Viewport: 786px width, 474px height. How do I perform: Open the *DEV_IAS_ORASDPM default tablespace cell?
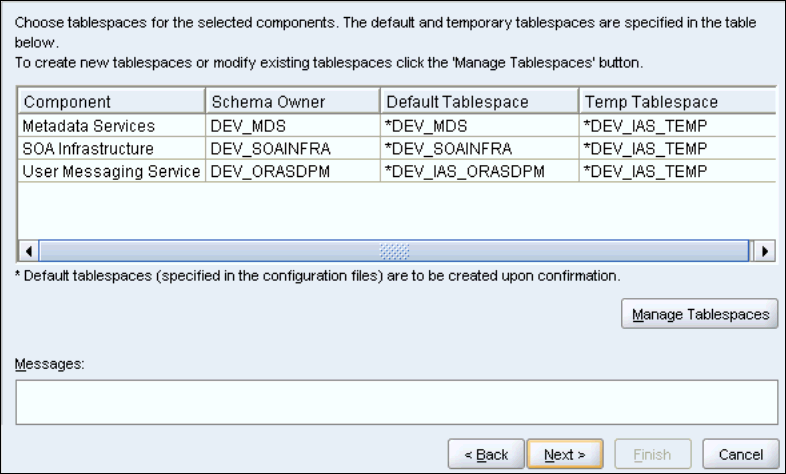coord(478,171)
